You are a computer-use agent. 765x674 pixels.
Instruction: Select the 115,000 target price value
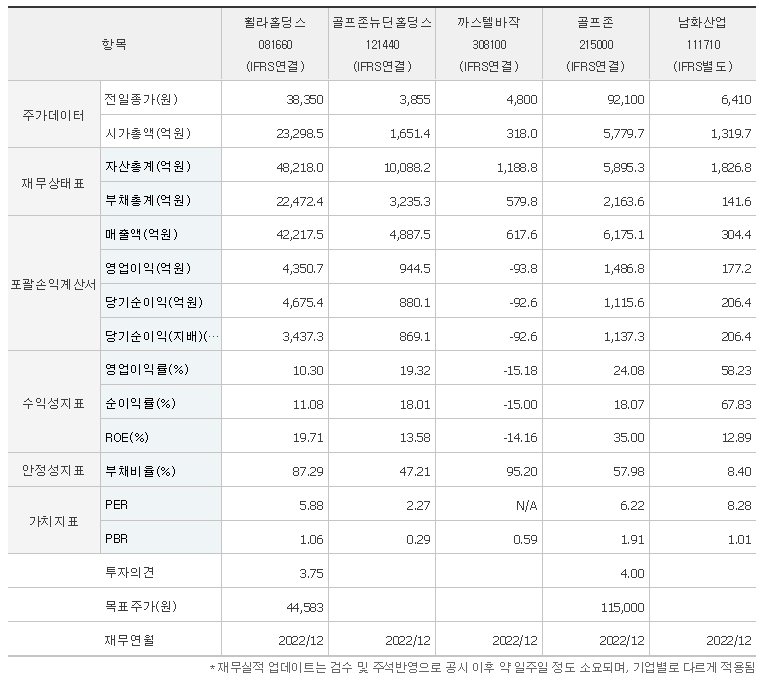tap(623, 607)
